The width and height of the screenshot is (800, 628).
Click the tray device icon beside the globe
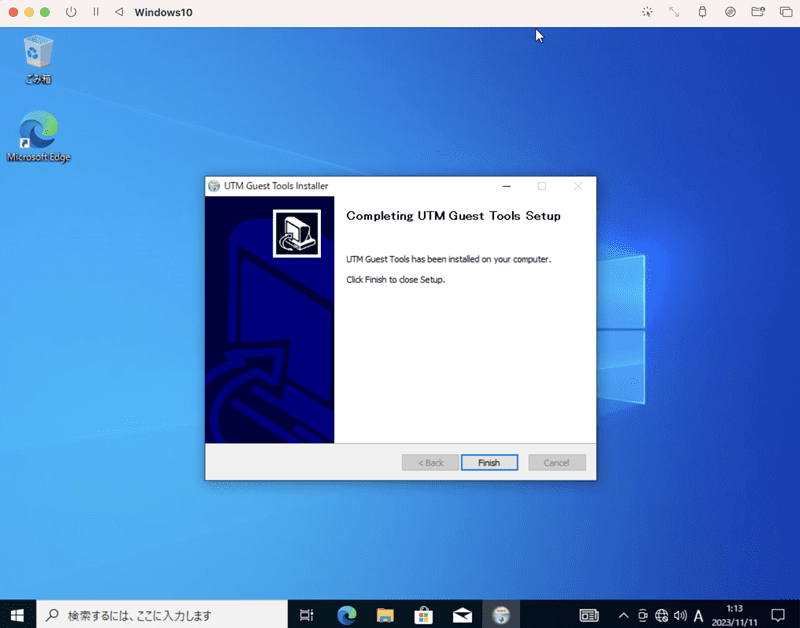[643, 616]
